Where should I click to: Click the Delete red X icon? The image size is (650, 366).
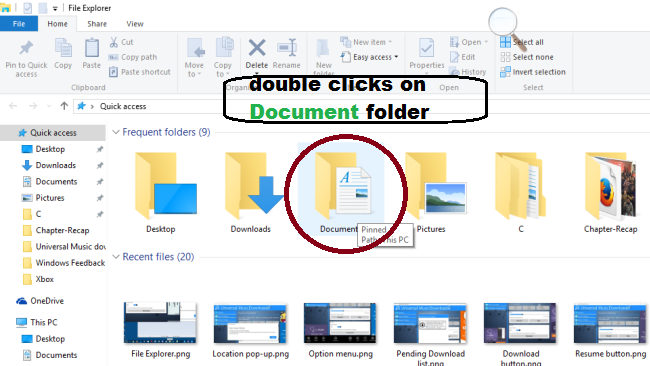(257, 48)
